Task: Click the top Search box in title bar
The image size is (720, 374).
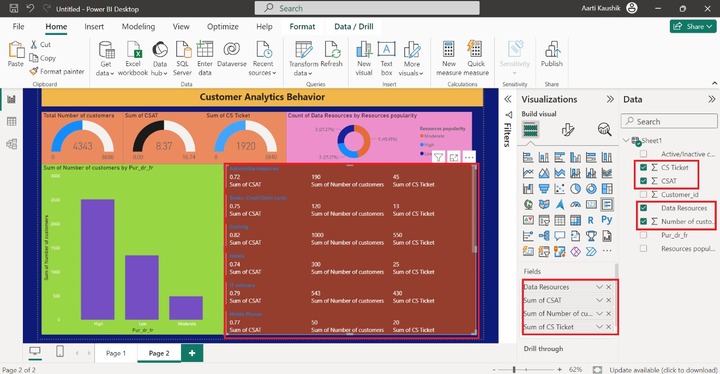Action: coord(367,8)
